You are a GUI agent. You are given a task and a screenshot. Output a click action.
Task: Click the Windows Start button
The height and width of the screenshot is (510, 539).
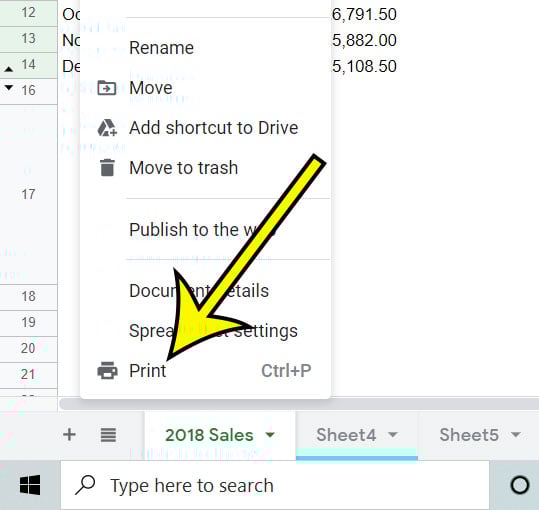(x=30, y=485)
